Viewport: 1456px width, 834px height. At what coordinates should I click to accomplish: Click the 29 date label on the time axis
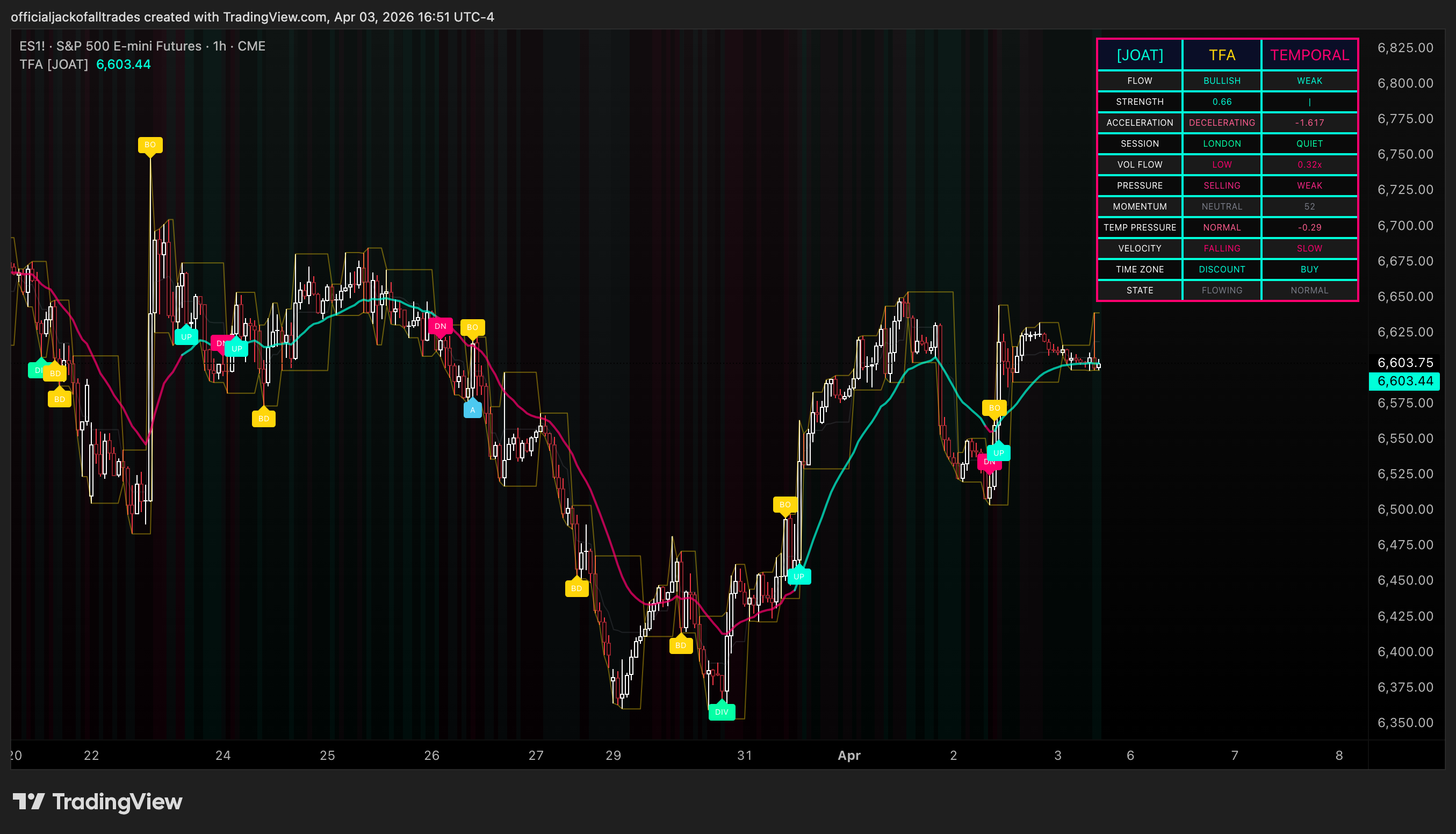point(613,755)
